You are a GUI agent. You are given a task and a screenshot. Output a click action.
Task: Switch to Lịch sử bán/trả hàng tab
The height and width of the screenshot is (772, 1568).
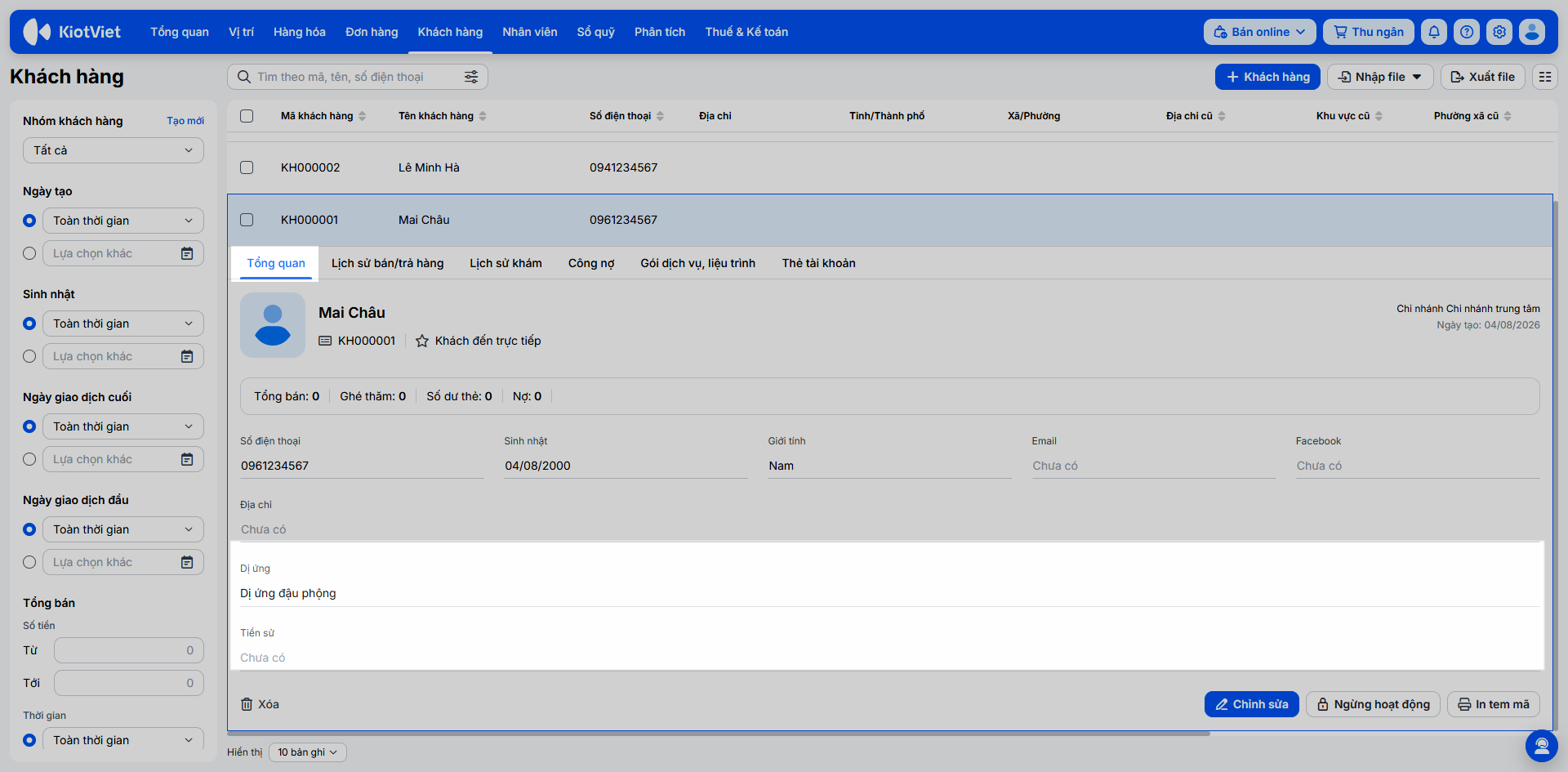click(x=388, y=263)
